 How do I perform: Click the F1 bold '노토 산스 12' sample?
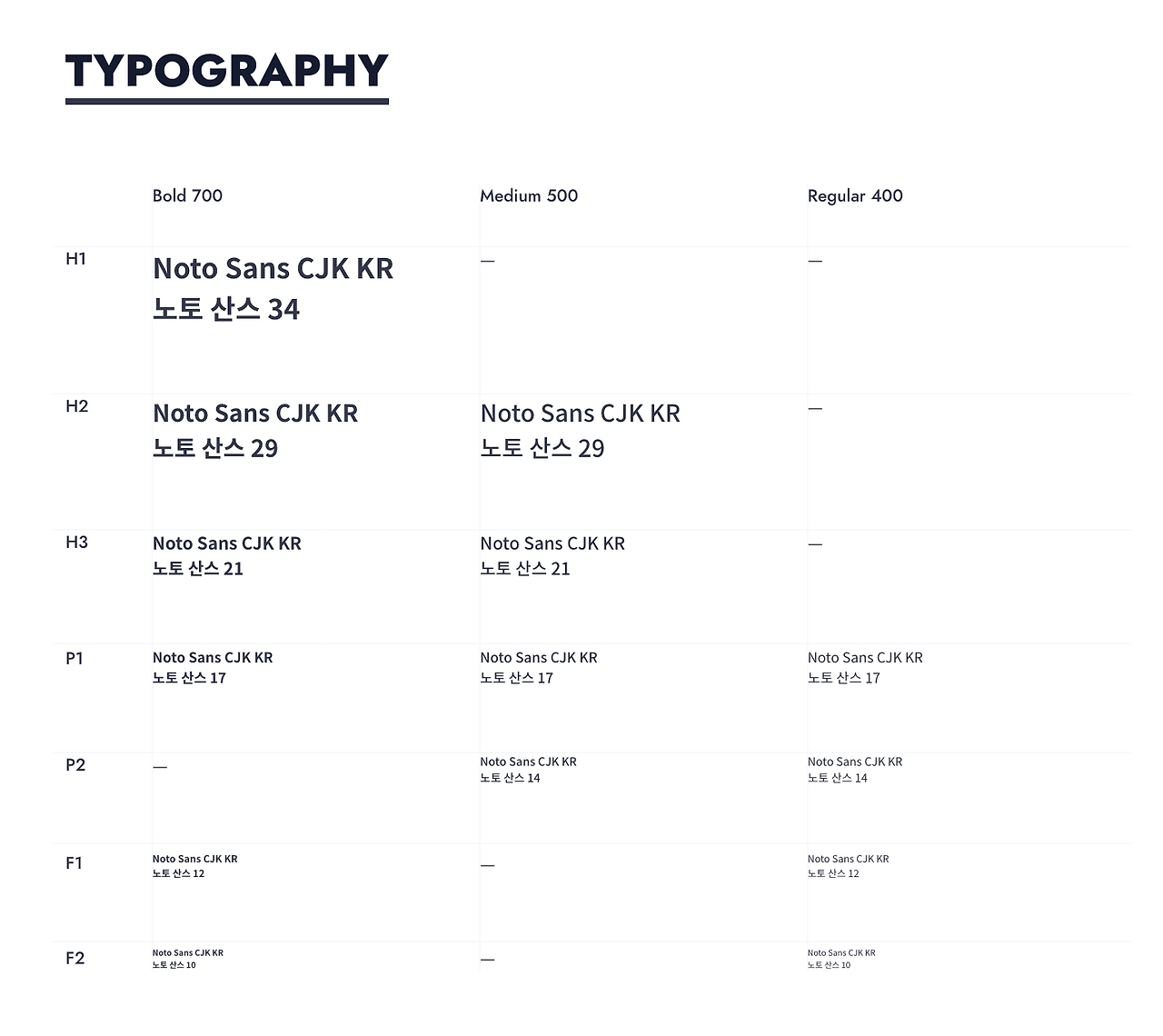pos(178,873)
